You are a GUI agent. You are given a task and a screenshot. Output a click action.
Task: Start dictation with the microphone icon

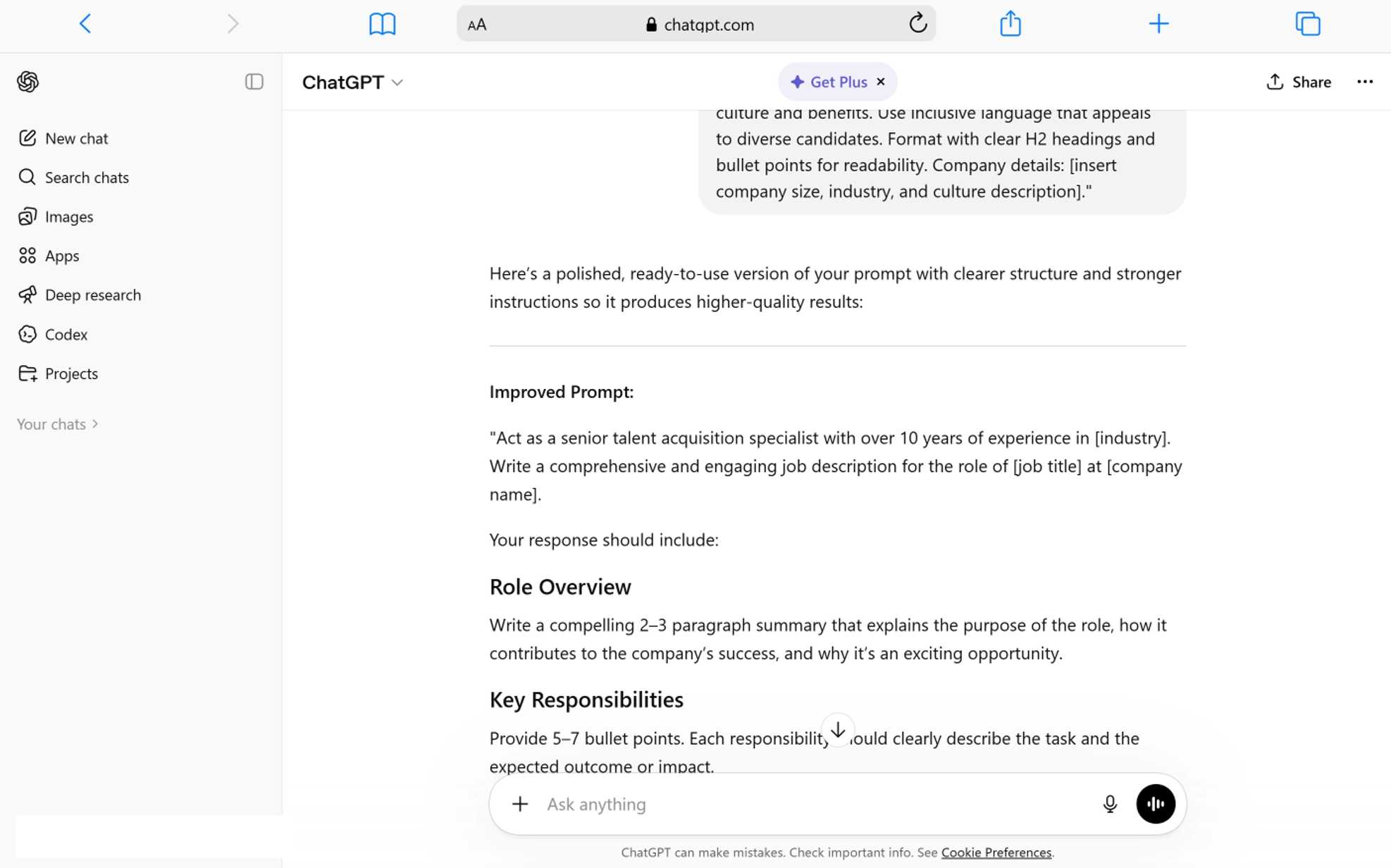pyautogui.click(x=1109, y=804)
